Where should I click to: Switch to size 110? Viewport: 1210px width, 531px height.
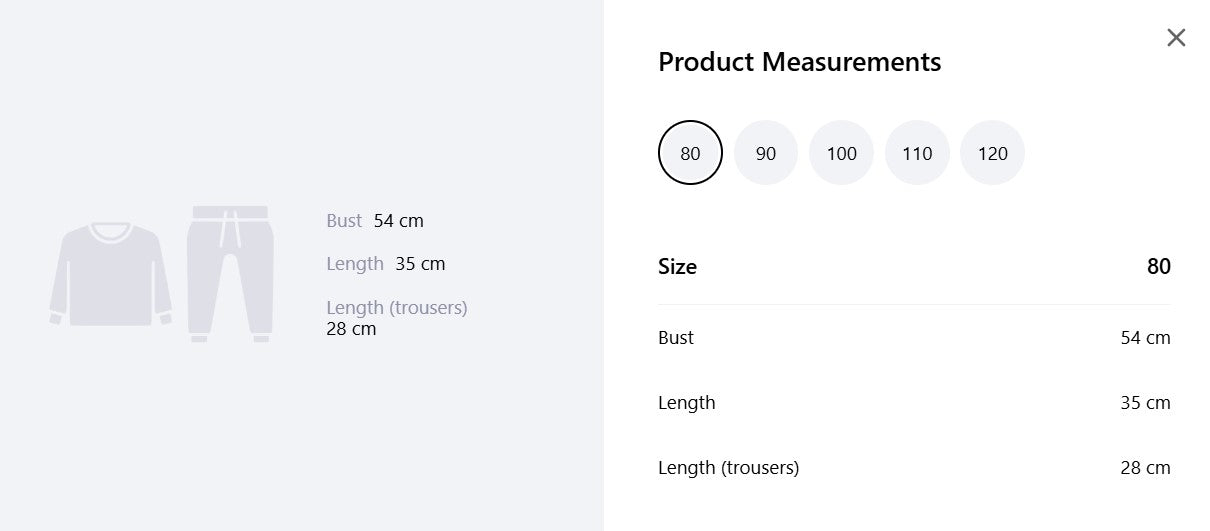(x=917, y=153)
